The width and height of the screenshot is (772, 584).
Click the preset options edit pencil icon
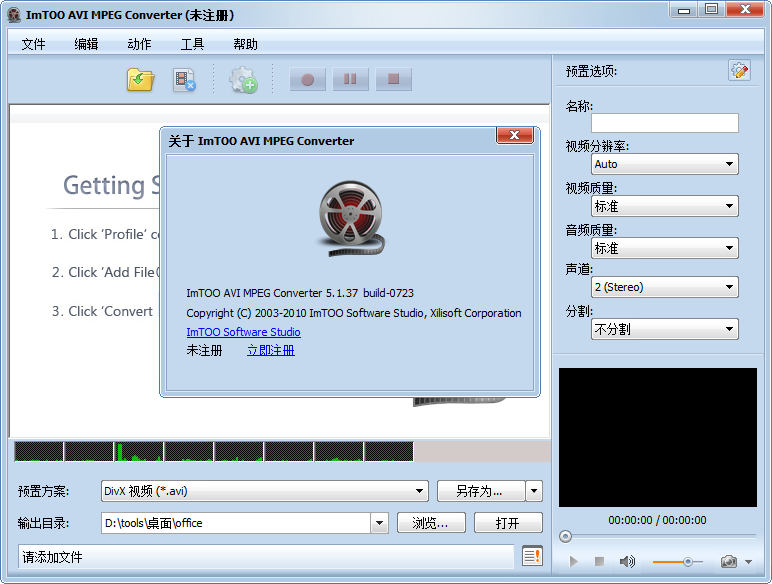point(739,70)
